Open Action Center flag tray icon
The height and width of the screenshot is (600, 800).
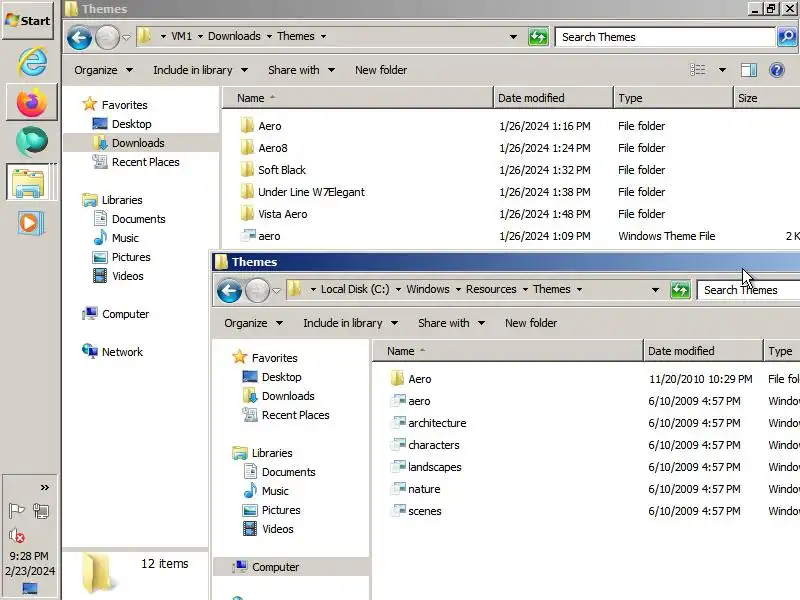tap(16, 510)
